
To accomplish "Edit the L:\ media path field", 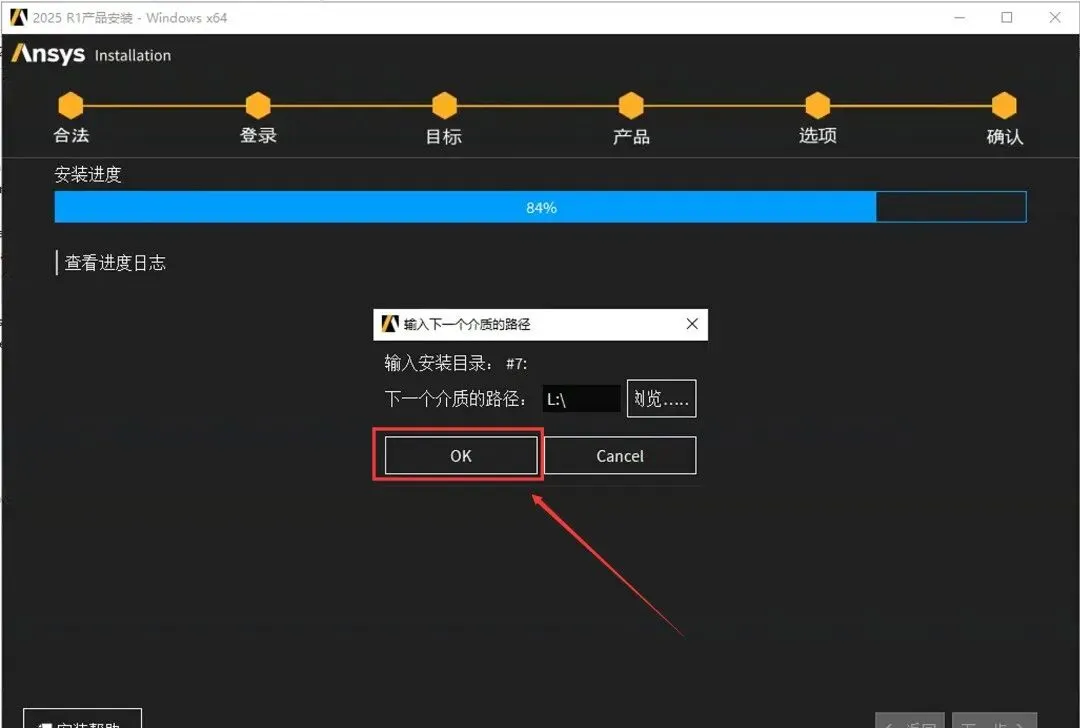I will click(581, 399).
